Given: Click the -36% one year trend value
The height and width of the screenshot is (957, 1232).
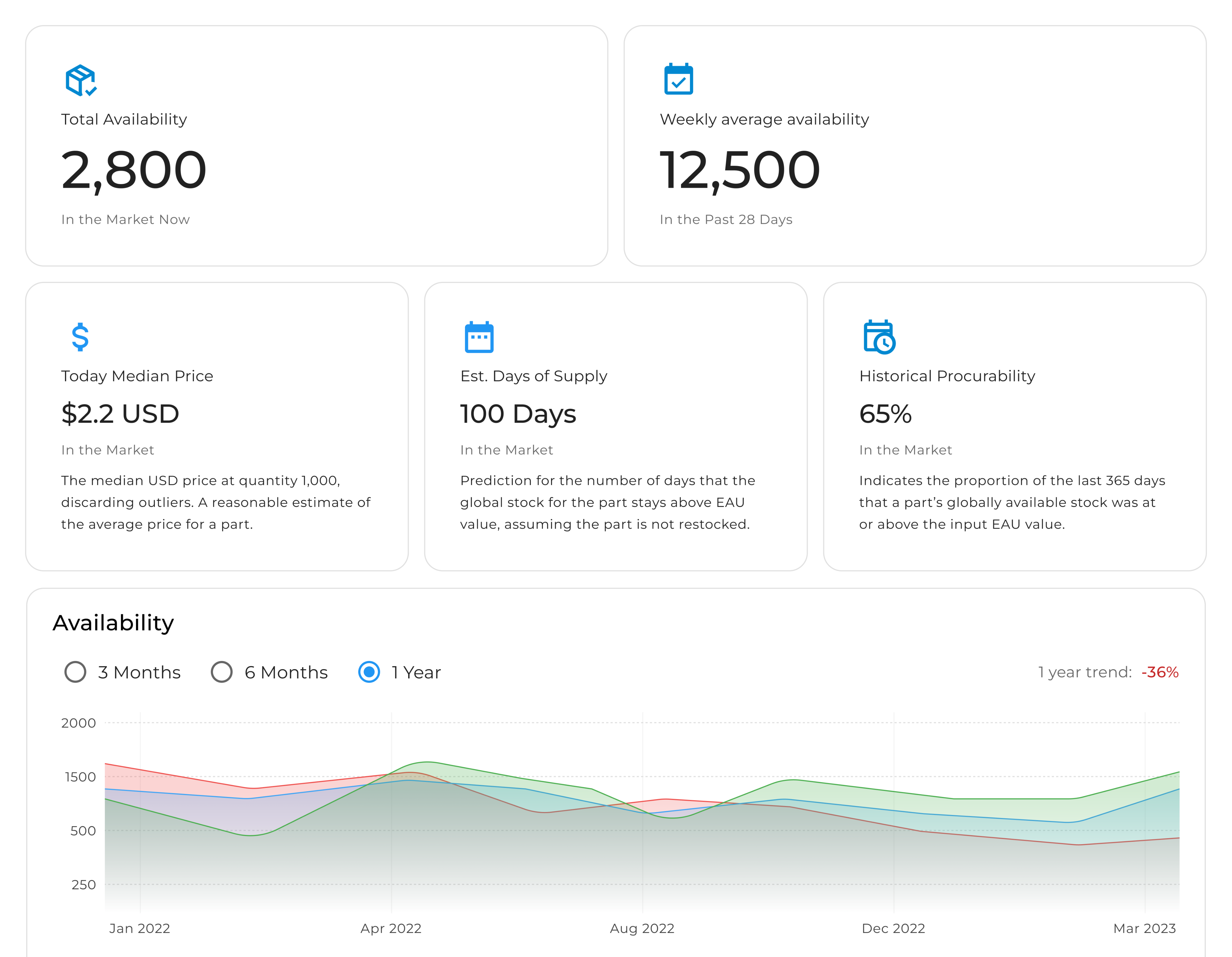Looking at the screenshot, I should (x=1159, y=672).
